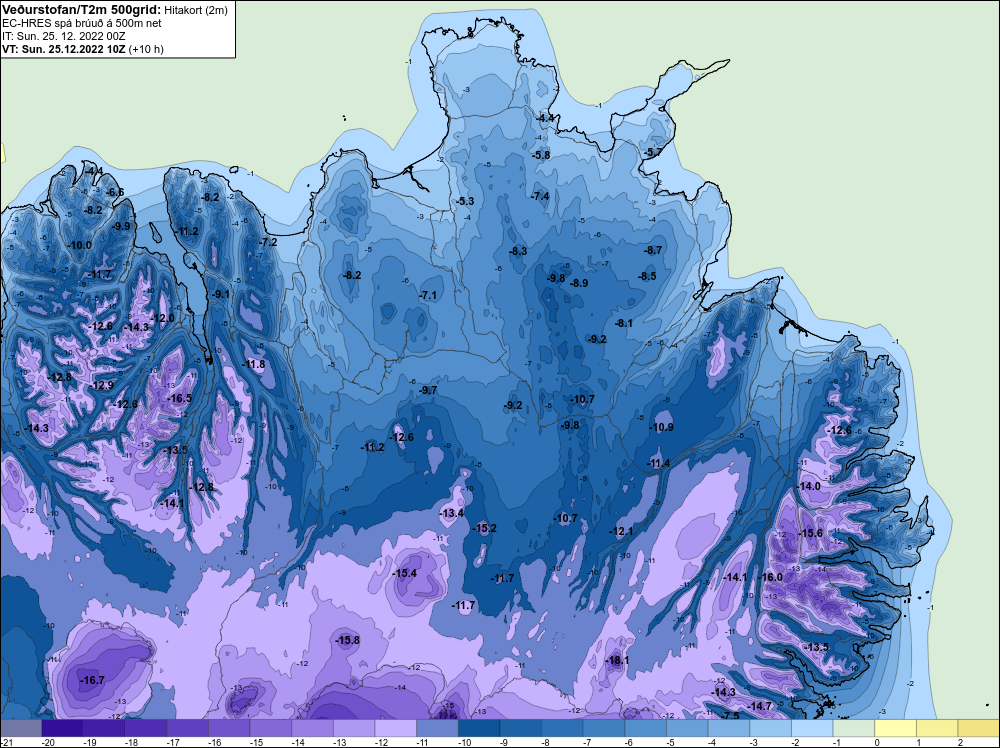Click the -7.2 temperature value on the map
Viewport: 1000px width, 748px height.
pos(268,242)
